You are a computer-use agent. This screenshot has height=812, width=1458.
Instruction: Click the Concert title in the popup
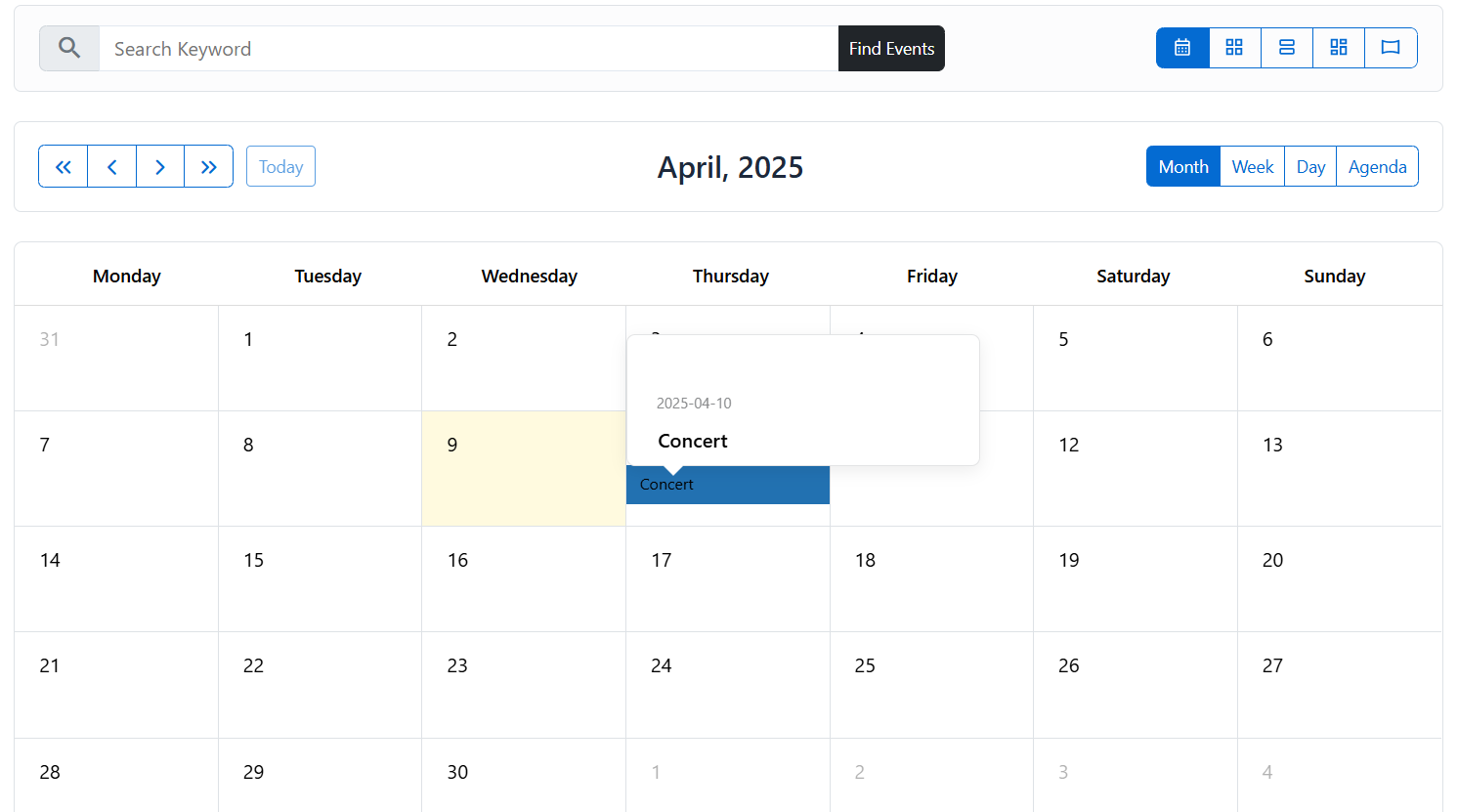point(693,442)
